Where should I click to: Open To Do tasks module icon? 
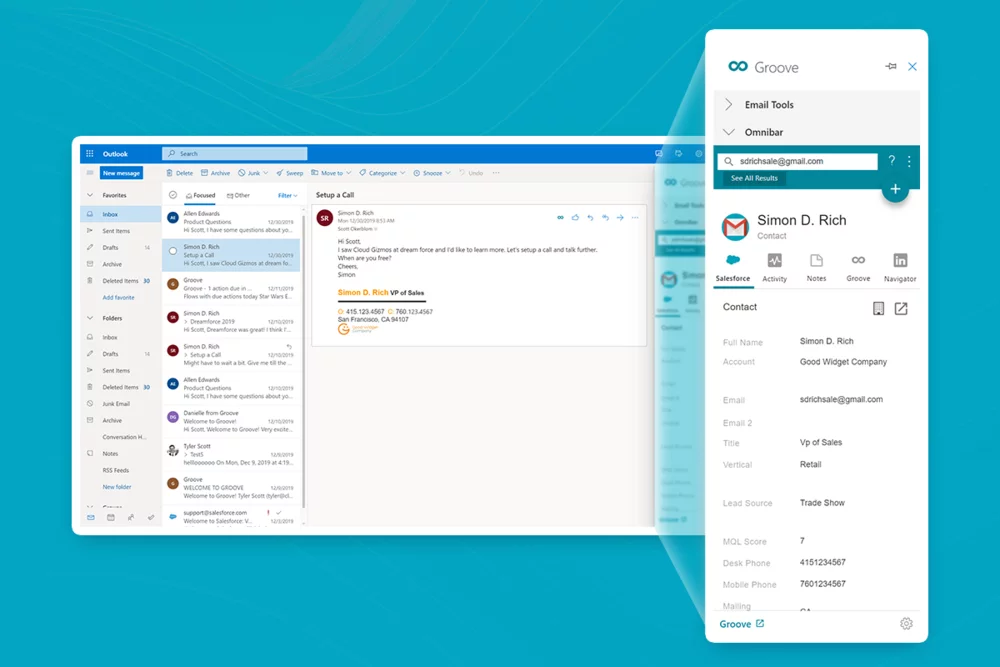[151, 517]
